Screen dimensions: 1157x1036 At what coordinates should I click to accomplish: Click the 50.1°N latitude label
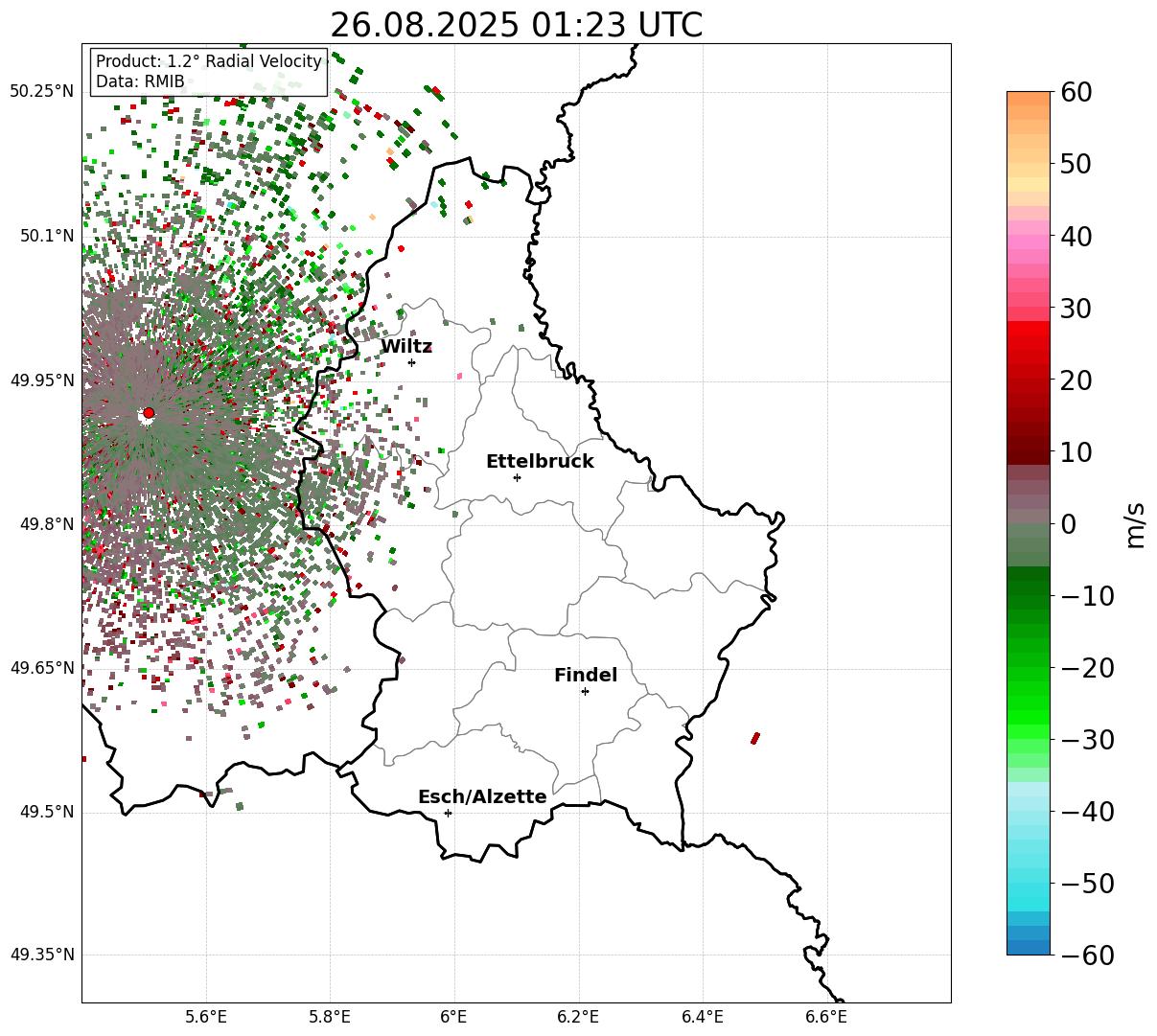click(x=46, y=236)
